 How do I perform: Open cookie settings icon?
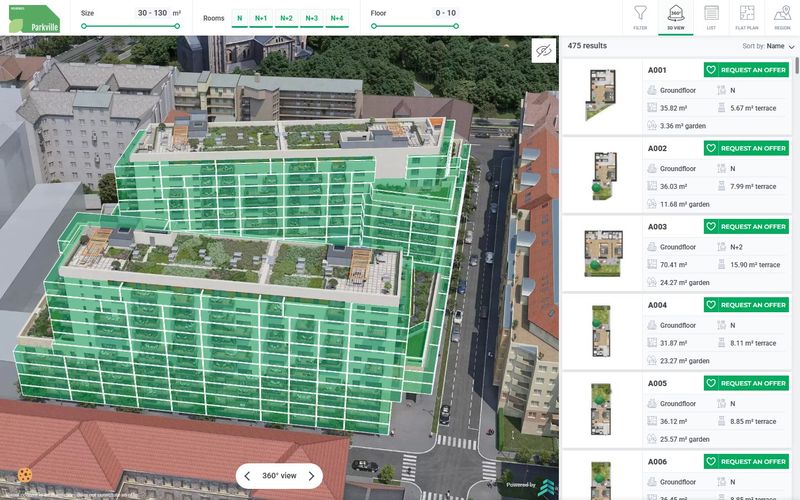pyautogui.click(x=24, y=475)
